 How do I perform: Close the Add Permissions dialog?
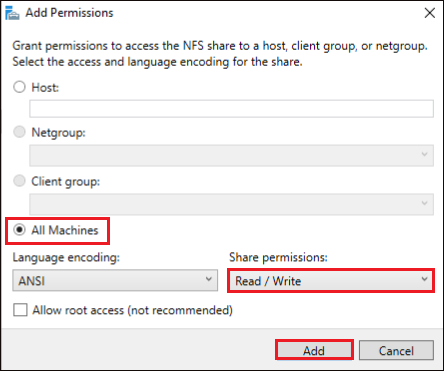click(430, 13)
